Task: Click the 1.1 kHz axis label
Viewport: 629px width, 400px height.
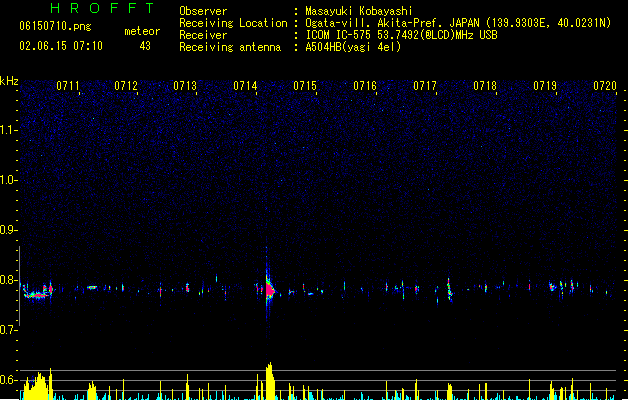Action: 8,130
